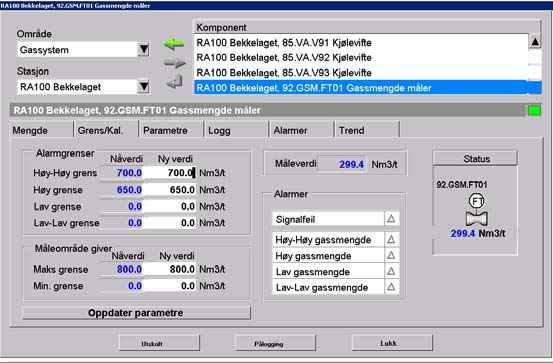Click the Maks grense Nåverdi 800.0

(129, 270)
